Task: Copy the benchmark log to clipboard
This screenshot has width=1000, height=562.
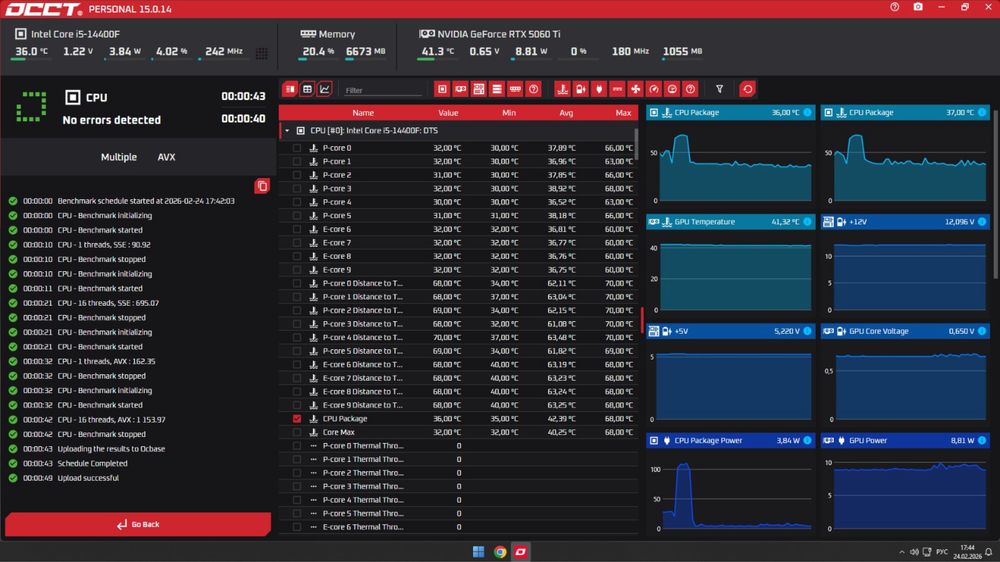Action: pos(261,186)
